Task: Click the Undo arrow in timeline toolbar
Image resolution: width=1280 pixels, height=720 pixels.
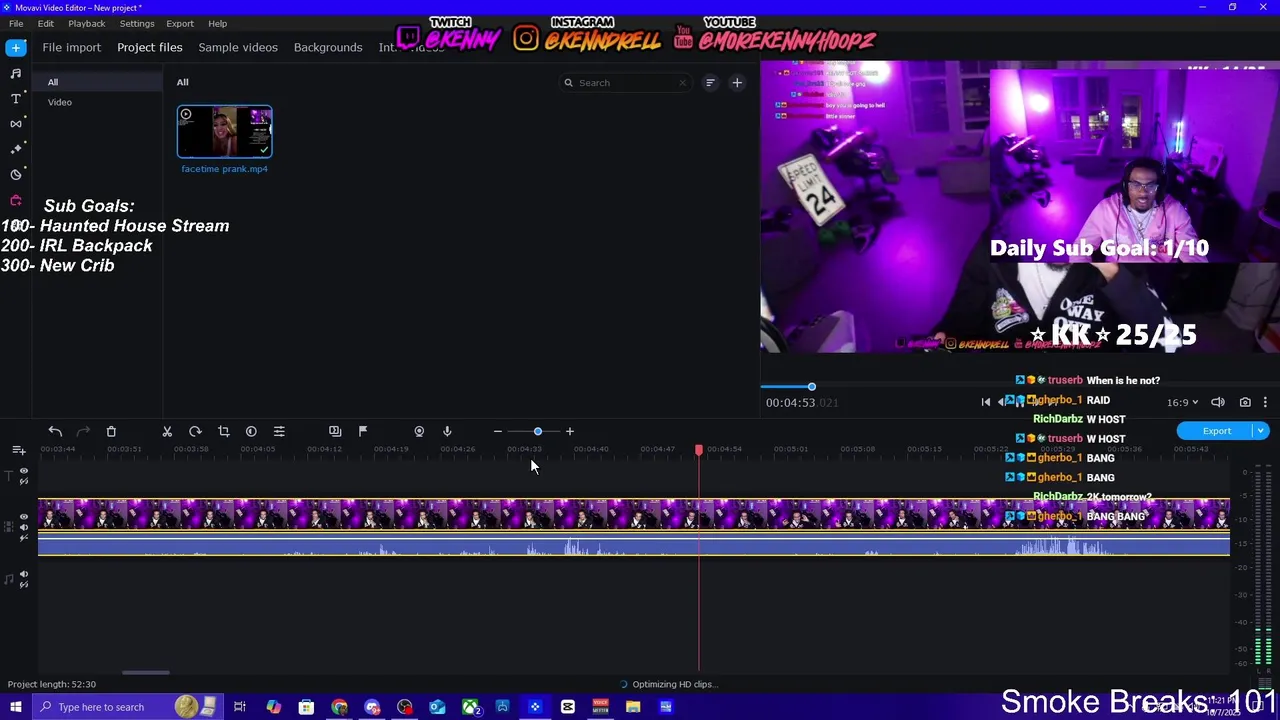Action: pos(55,431)
